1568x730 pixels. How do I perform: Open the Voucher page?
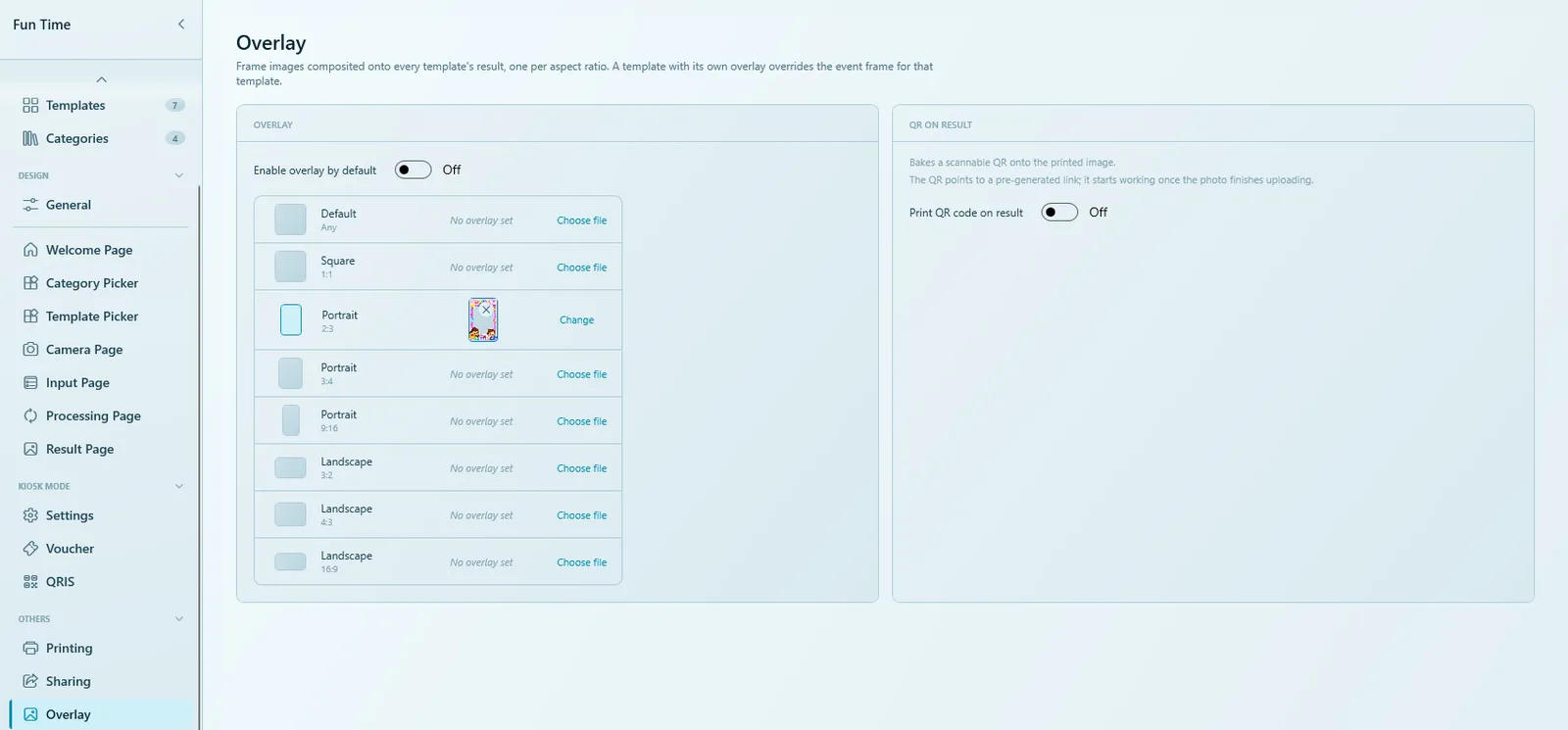point(102,549)
